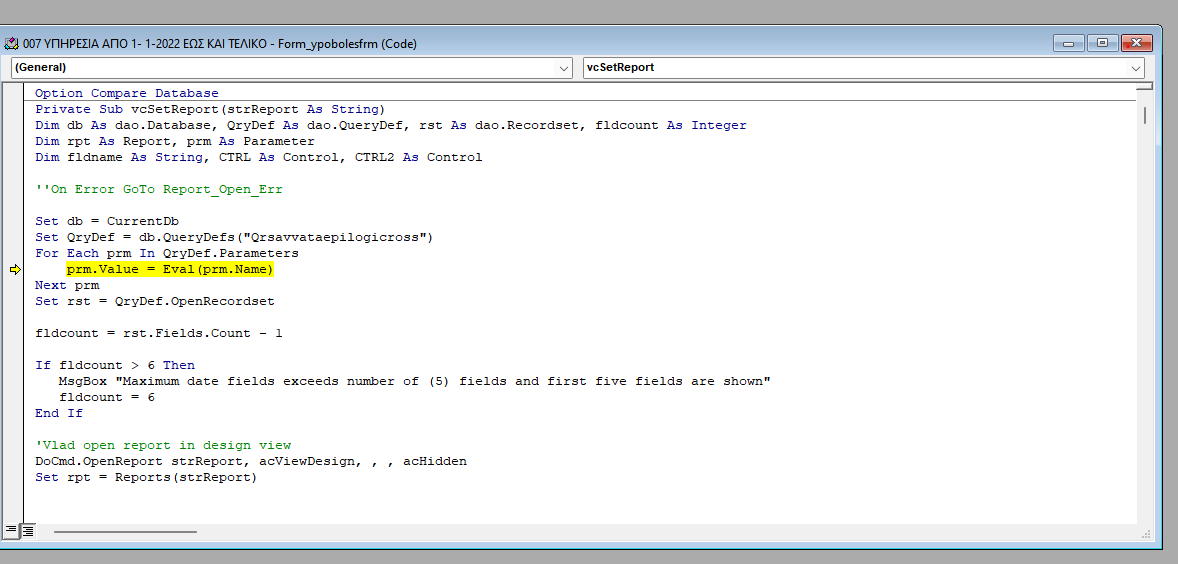This screenshot has height=564, width=1178.
Task: Click the form code window icon in title bar
Action: pyautogui.click(x=11, y=44)
